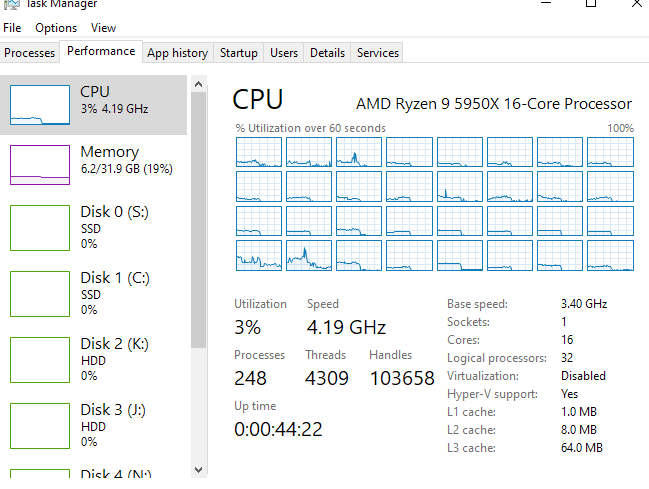The height and width of the screenshot is (489, 649).
Task: Open the Options menu
Action: [x=56, y=28]
